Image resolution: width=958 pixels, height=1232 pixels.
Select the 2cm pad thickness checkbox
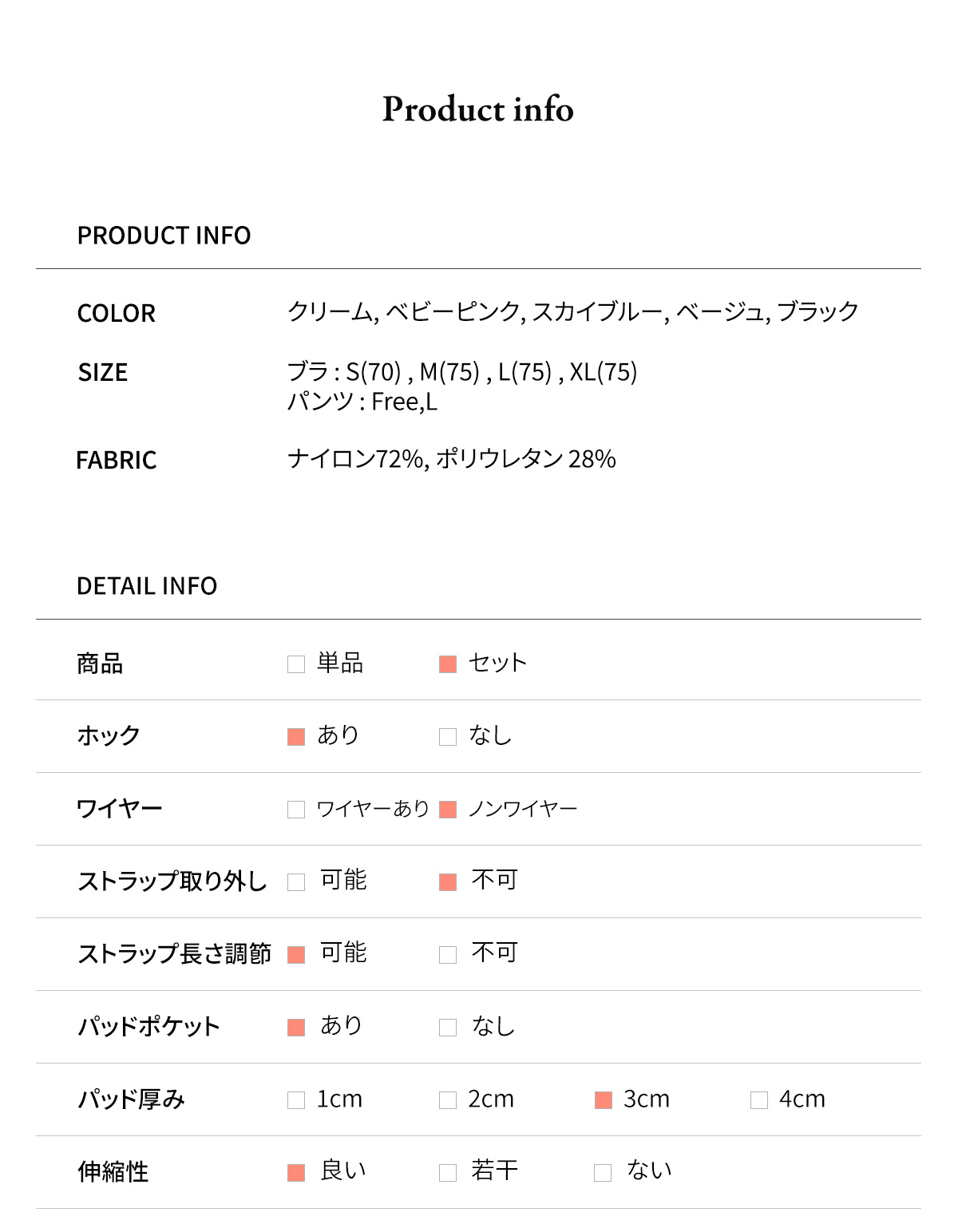pyautogui.click(x=448, y=1100)
